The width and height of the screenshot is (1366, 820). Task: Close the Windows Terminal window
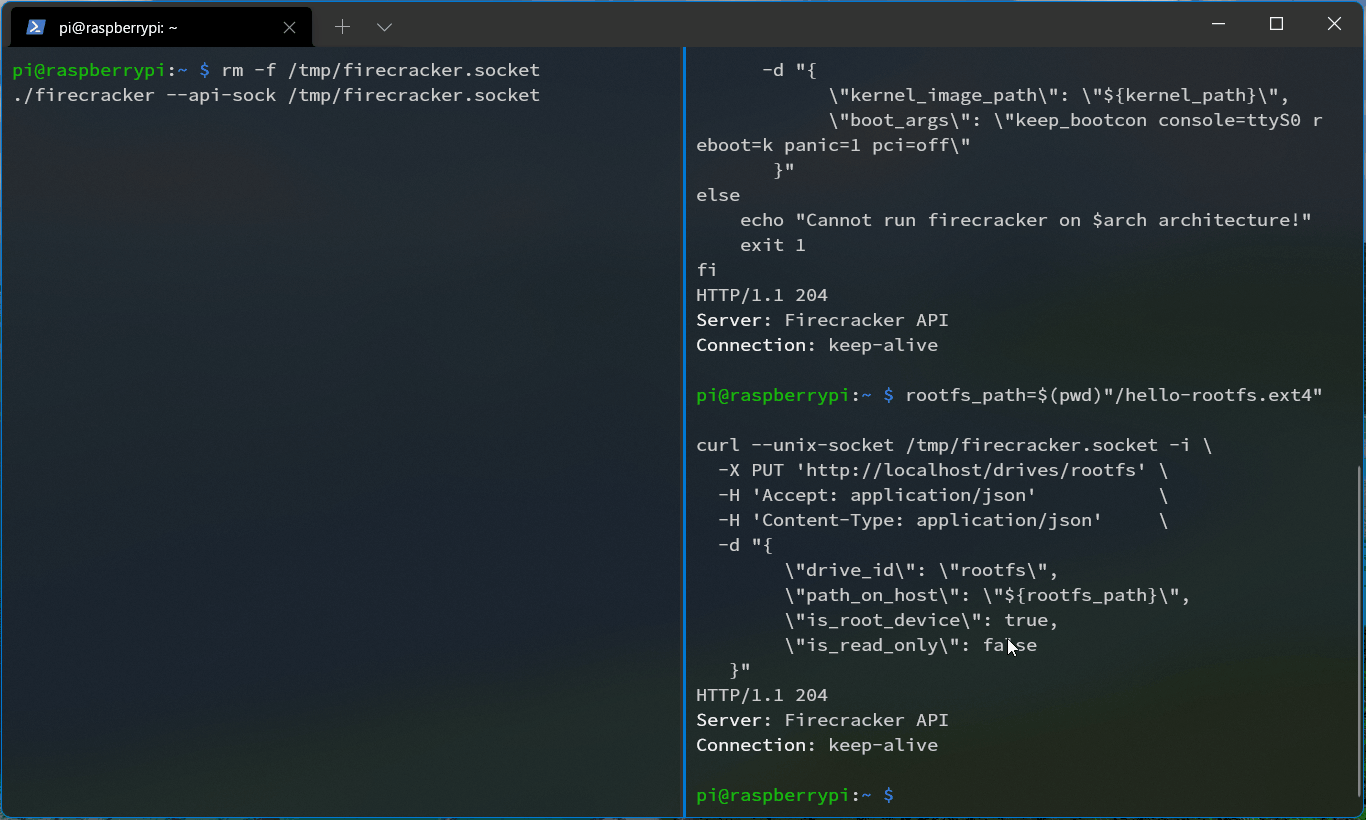tap(1334, 24)
